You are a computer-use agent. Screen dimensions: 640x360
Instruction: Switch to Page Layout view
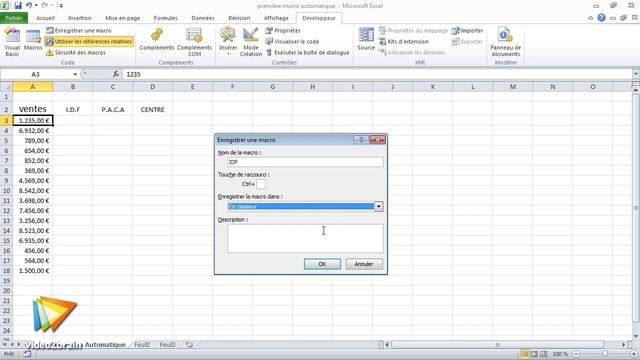pyautogui.click(x=534, y=354)
